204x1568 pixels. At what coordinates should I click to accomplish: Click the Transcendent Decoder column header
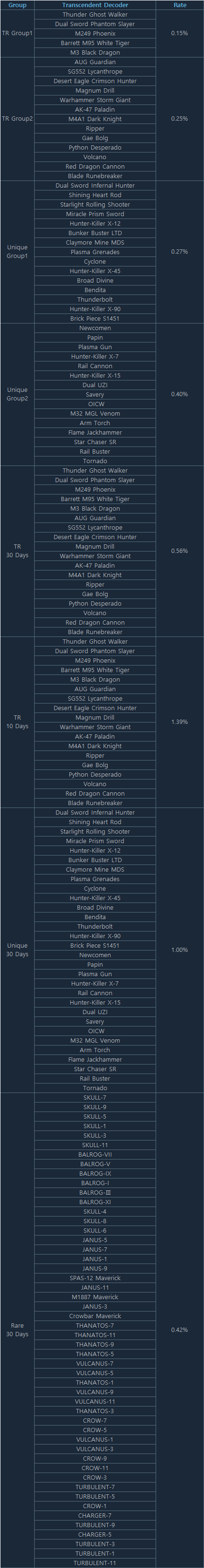click(x=95, y=5)
